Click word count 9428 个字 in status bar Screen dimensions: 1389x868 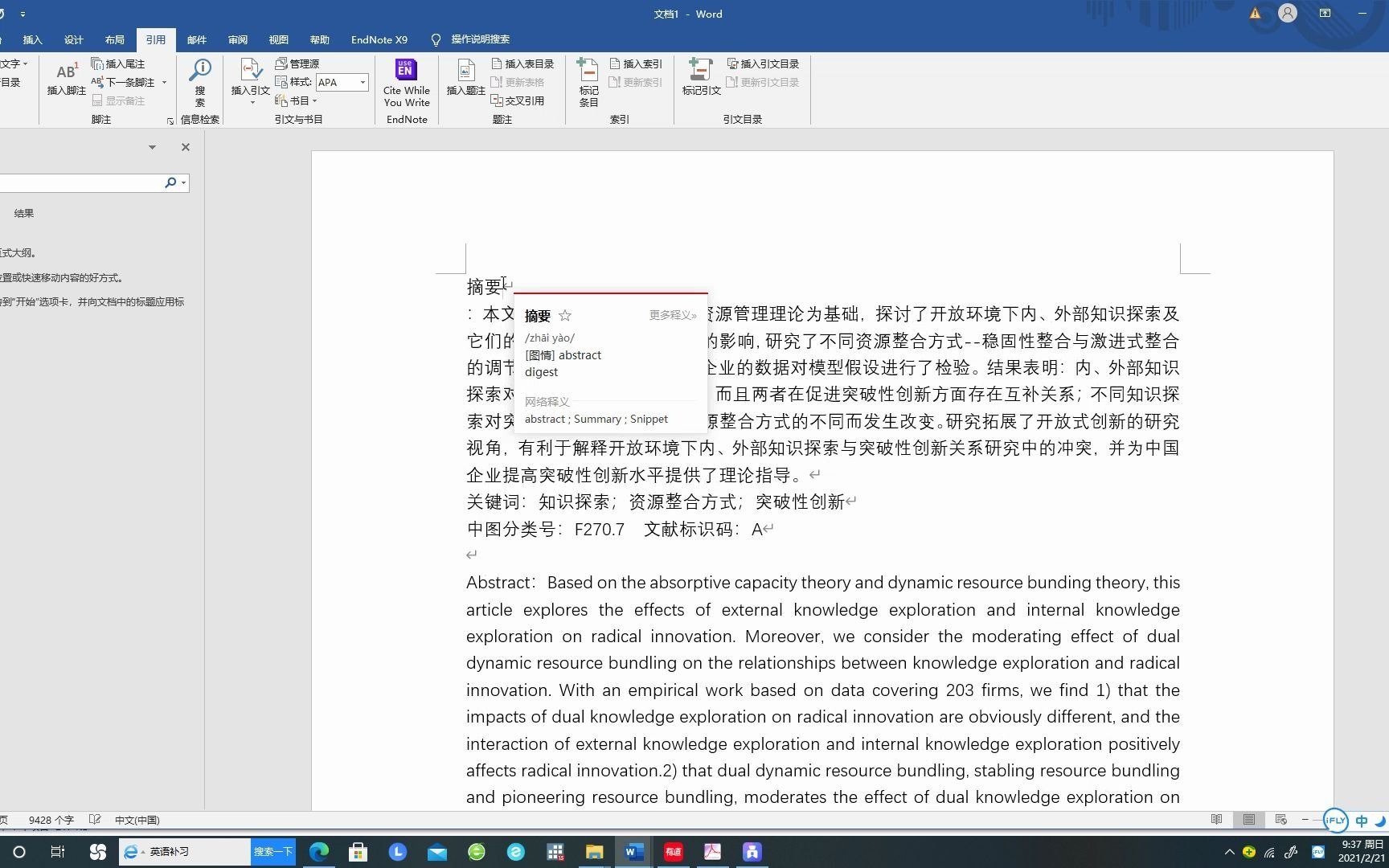pos(51,820)
